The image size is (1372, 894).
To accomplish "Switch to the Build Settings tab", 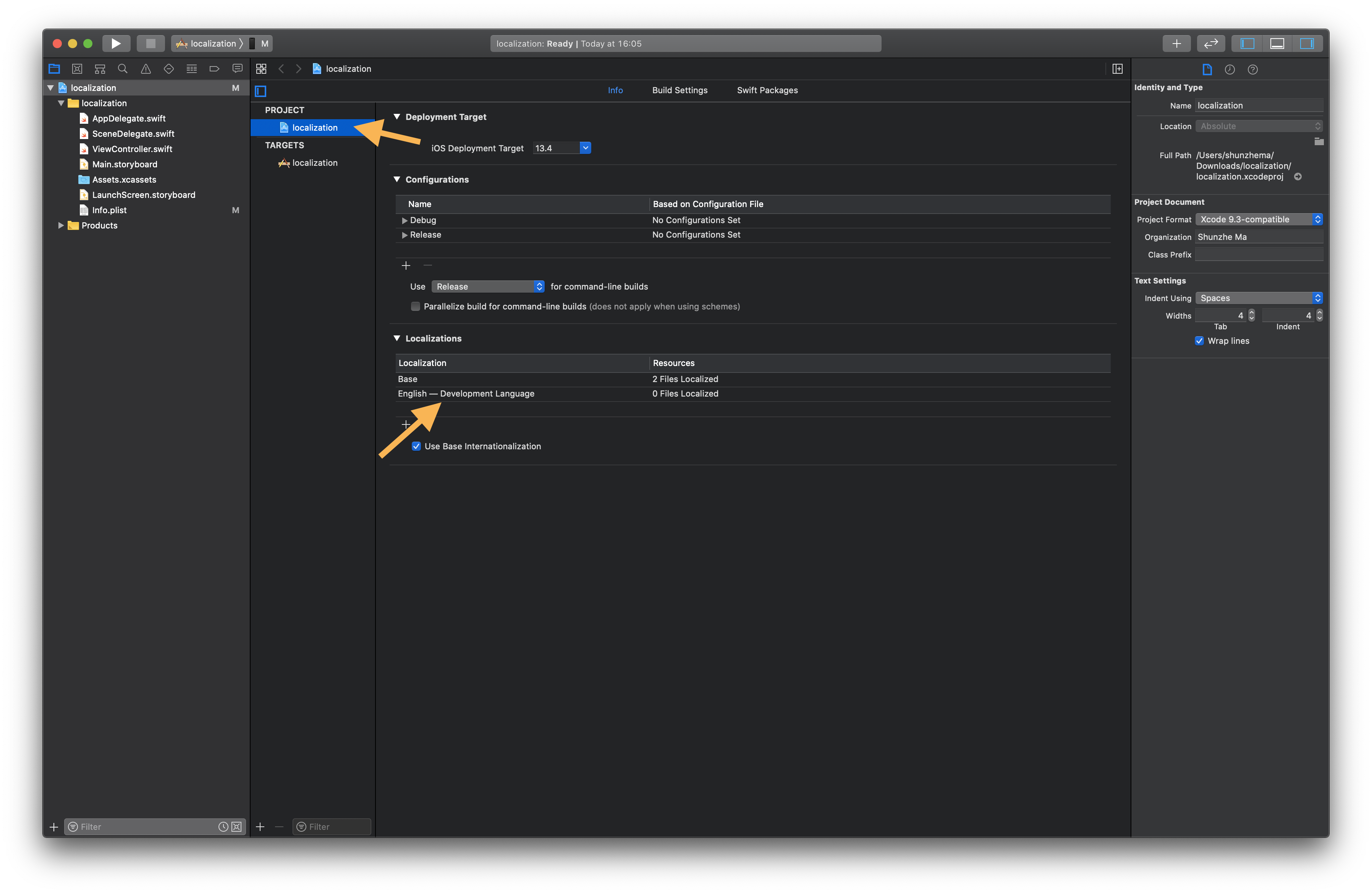I will click(x=680, y=90).
